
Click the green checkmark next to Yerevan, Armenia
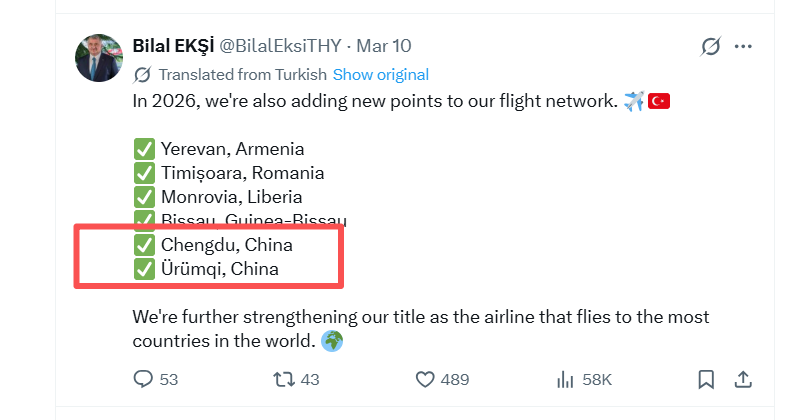pyautogui.click(x=144, y=150)
